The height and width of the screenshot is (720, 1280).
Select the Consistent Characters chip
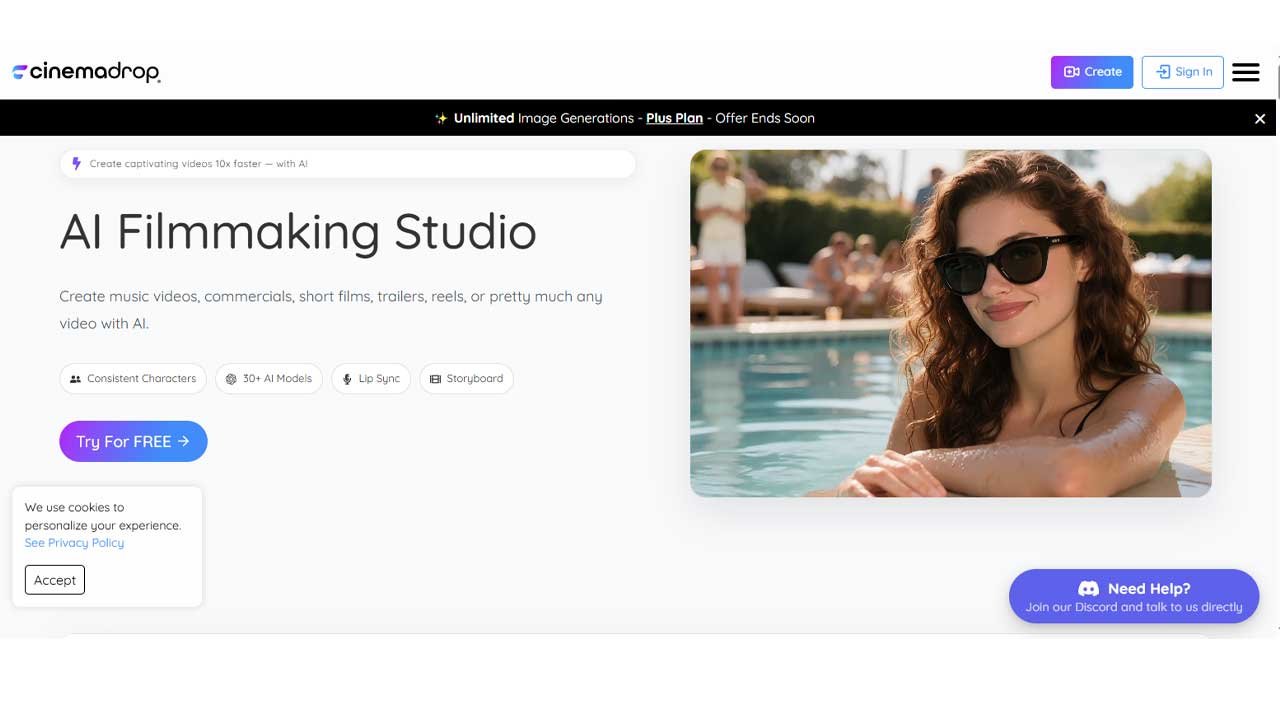[x=133, y=379]
